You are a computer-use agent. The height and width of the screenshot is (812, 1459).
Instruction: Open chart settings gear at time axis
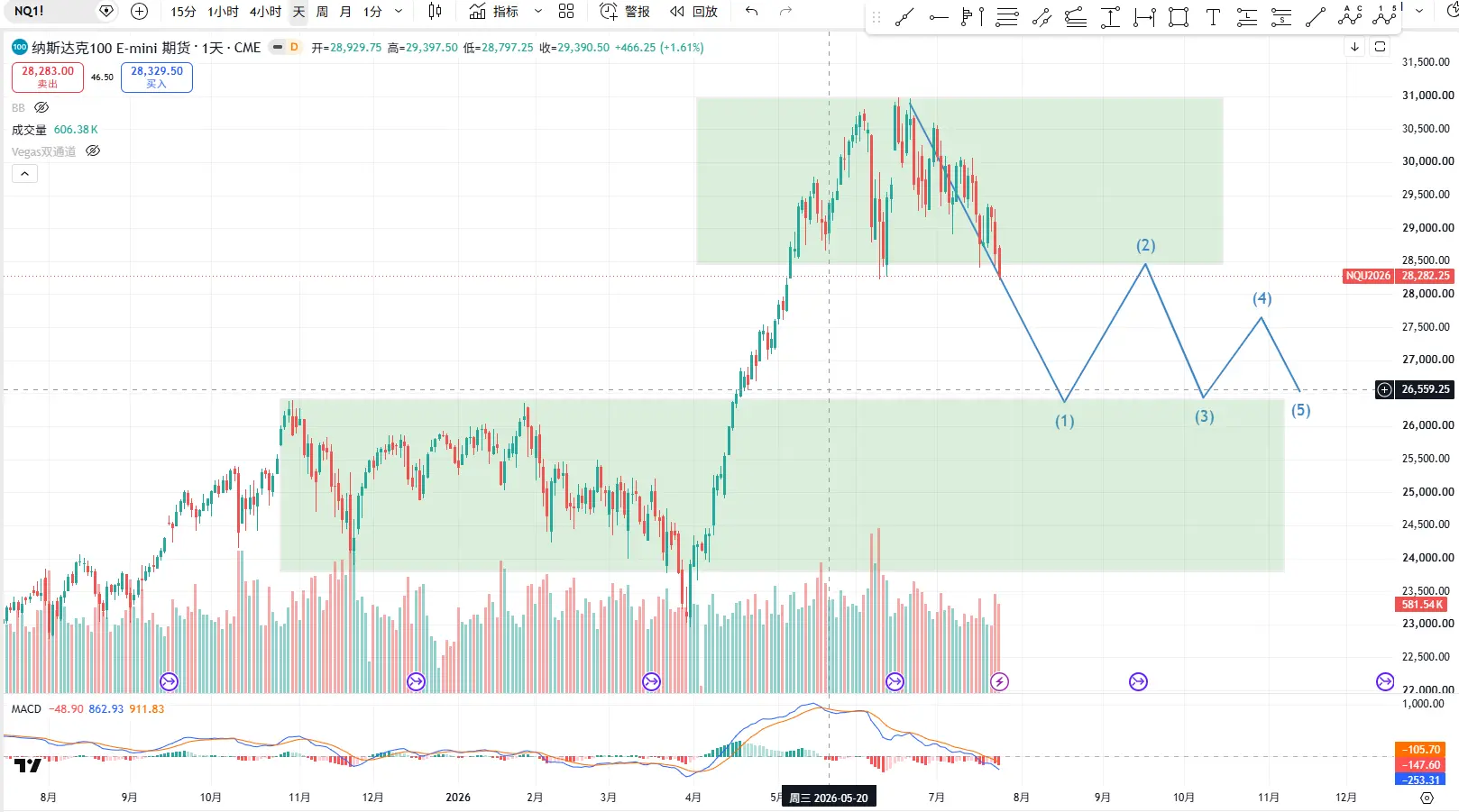pyautogui.click(x=1427, y=798)
